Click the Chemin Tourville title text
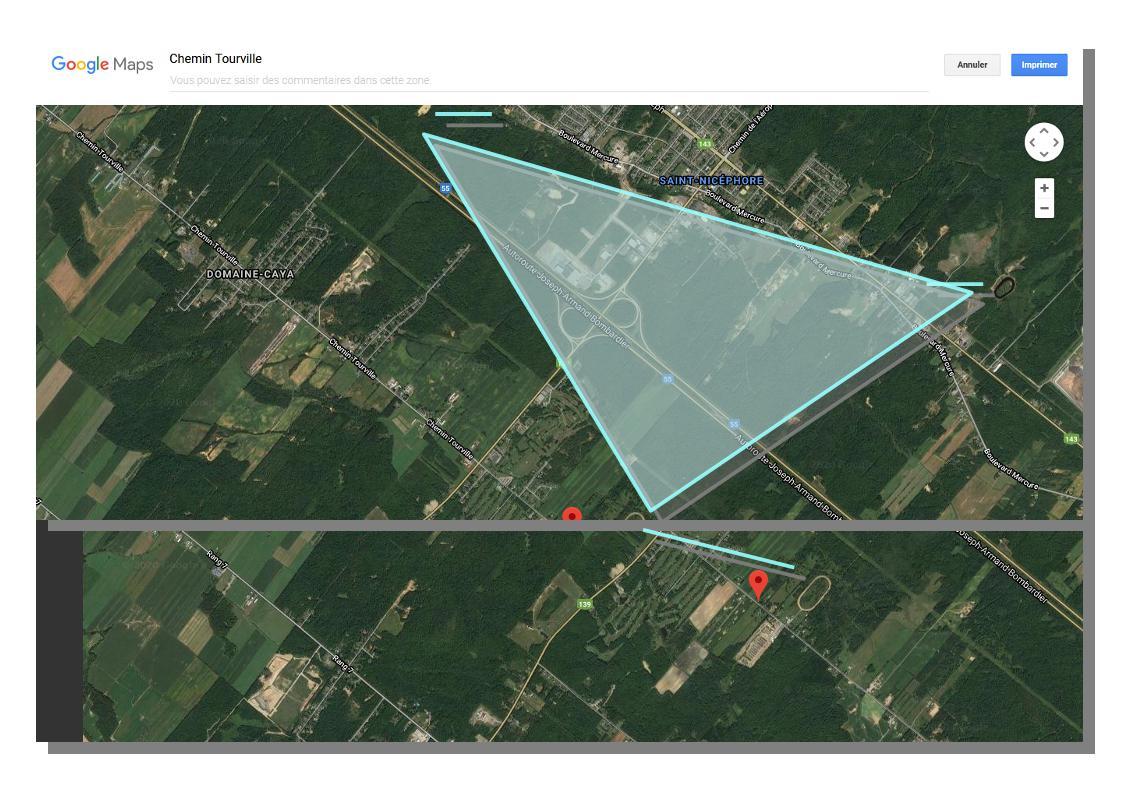The image size is (1123, 794). [x=216, y=59]
